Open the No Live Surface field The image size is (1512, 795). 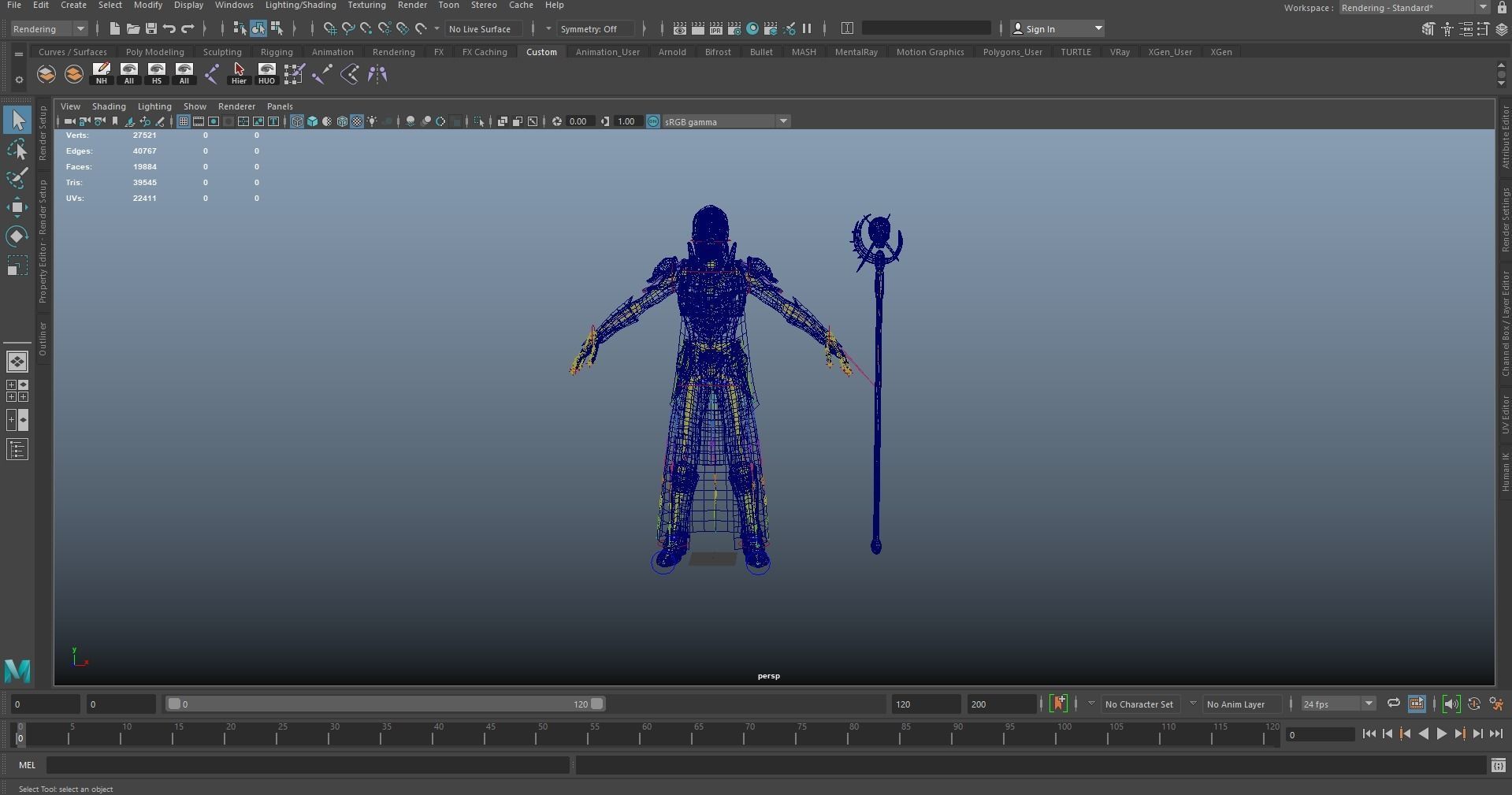pyautogui.click(x=483, y=29)
